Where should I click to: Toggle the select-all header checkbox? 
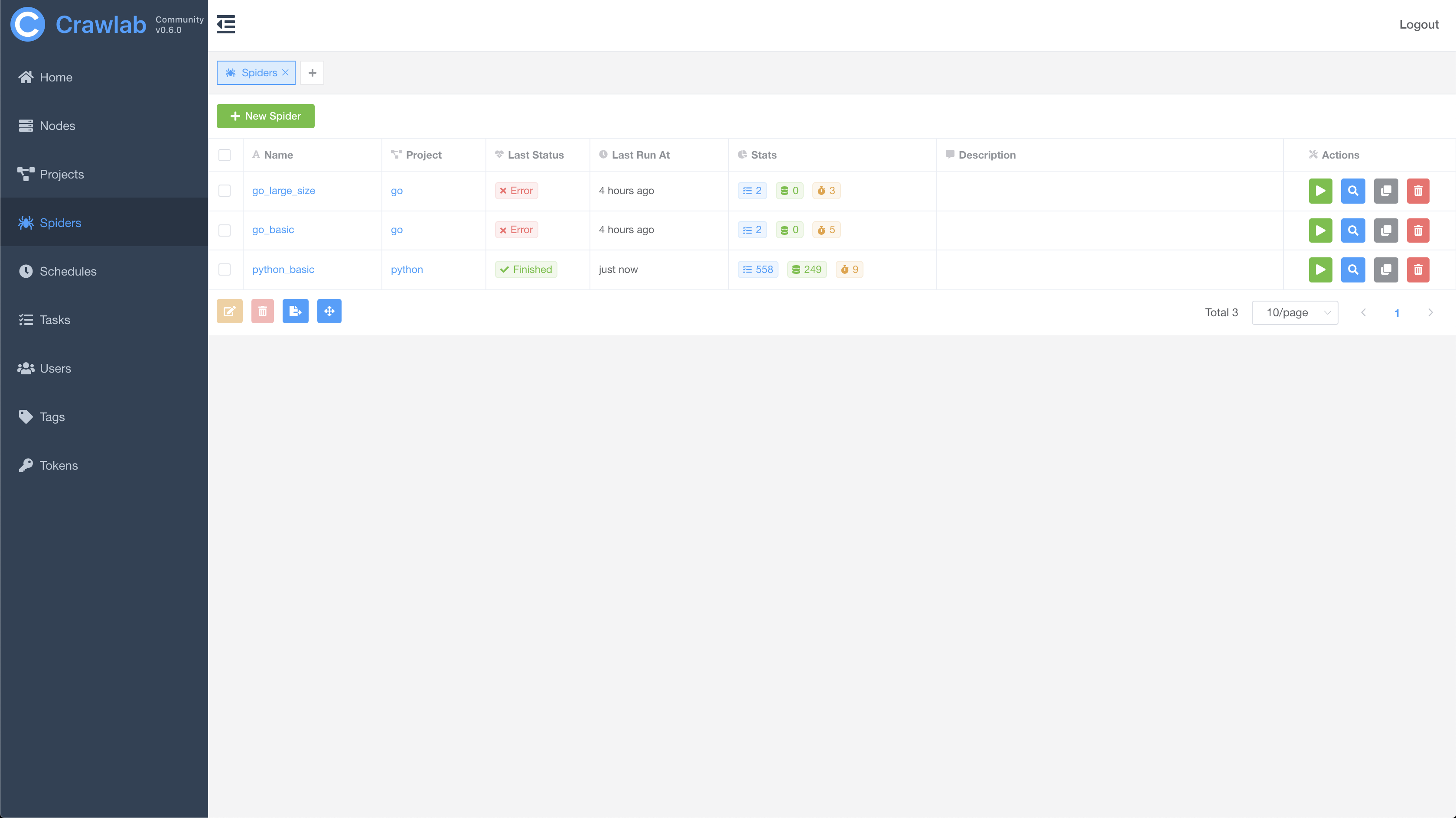click(x=225, y=156)
